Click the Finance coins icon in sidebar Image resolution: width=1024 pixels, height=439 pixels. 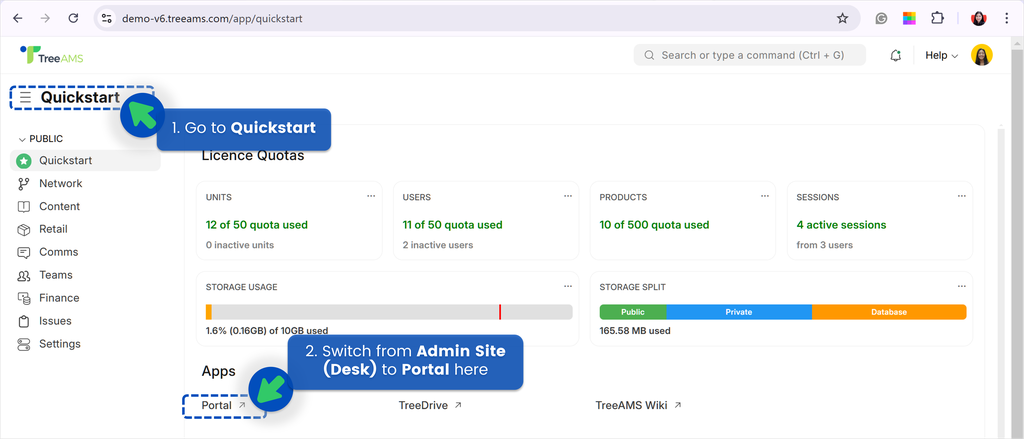coord(24,298)
